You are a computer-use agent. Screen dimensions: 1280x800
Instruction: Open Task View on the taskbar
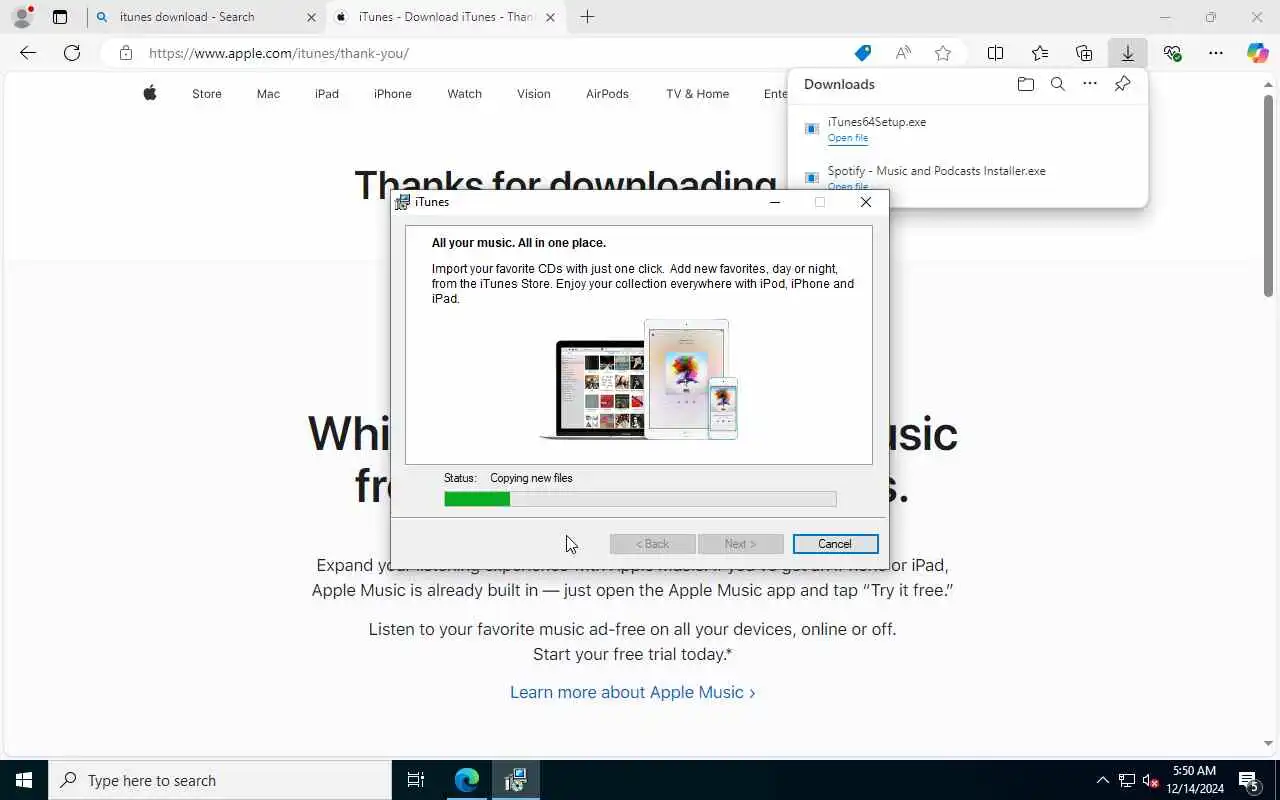point(416,780)
